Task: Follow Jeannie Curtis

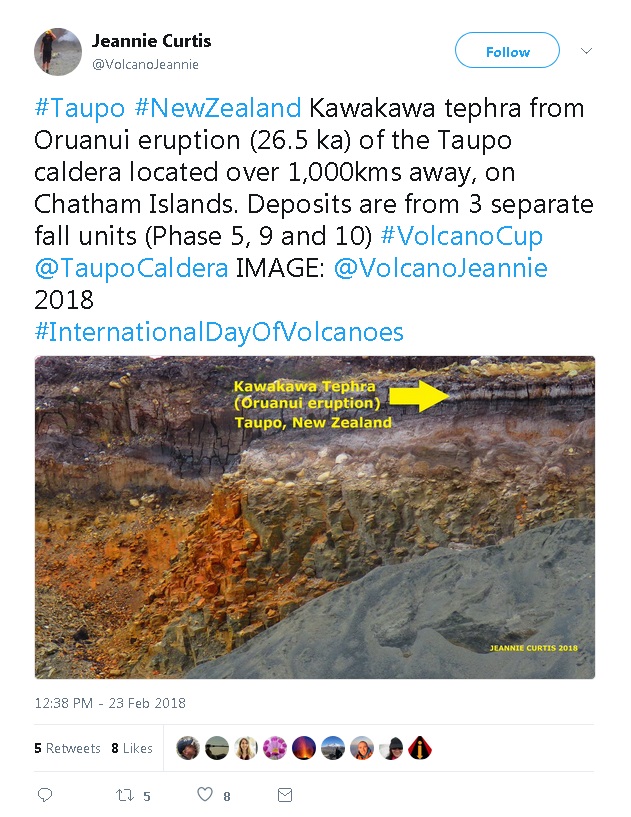Action: tap(508, 51)
